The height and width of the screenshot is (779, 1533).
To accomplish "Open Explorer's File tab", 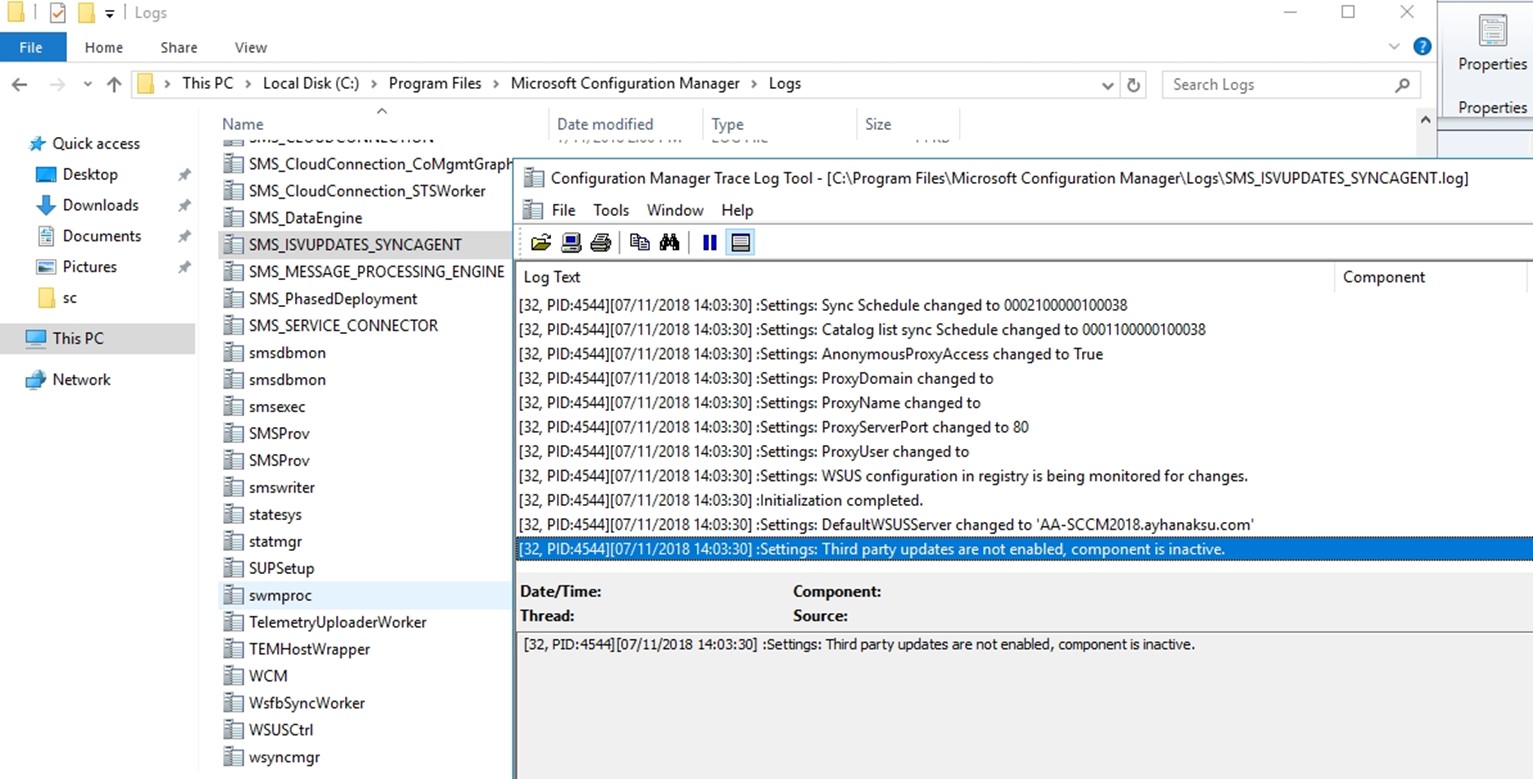I will point(31,47).
